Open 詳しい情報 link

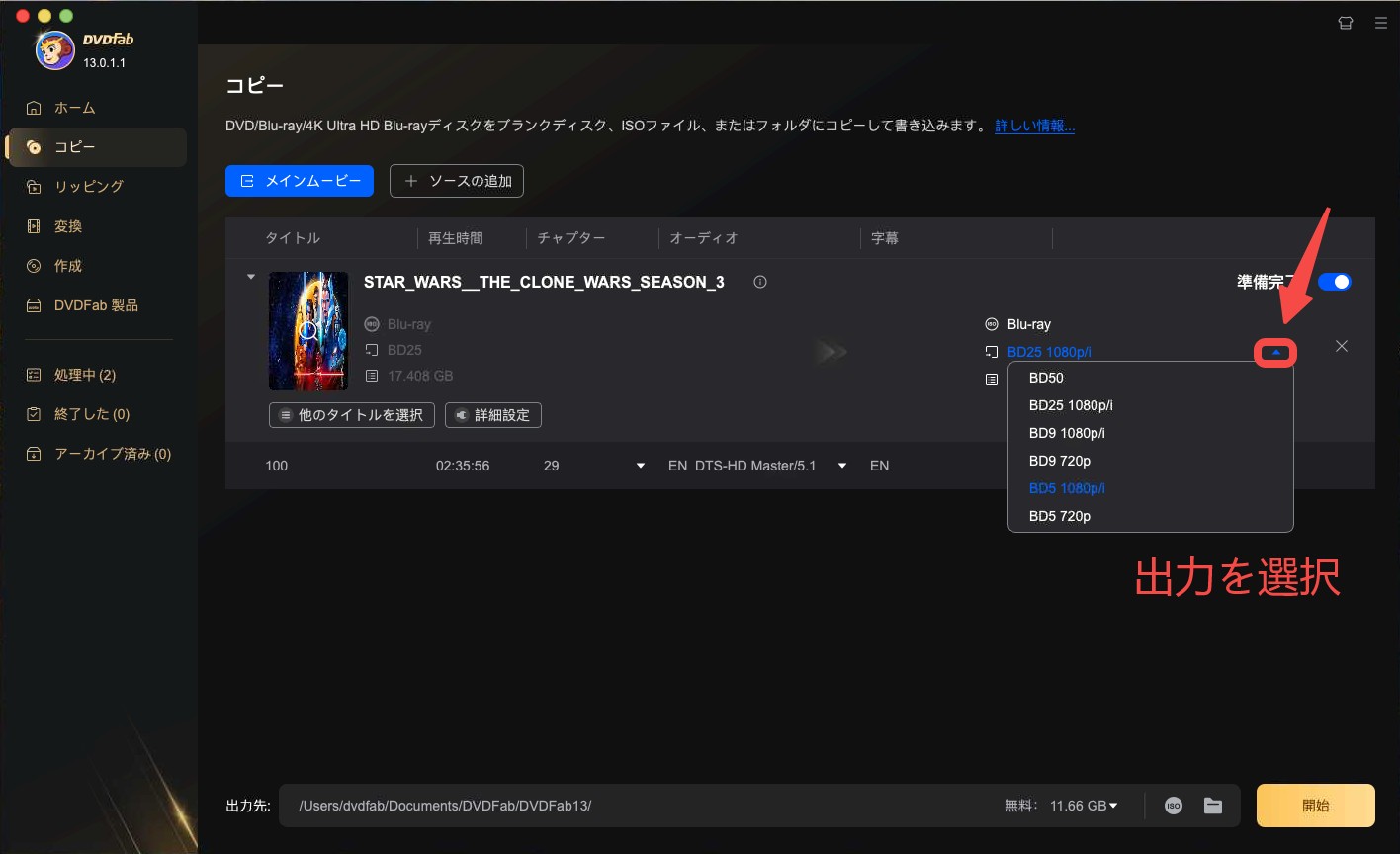[x=1034, y=127]
